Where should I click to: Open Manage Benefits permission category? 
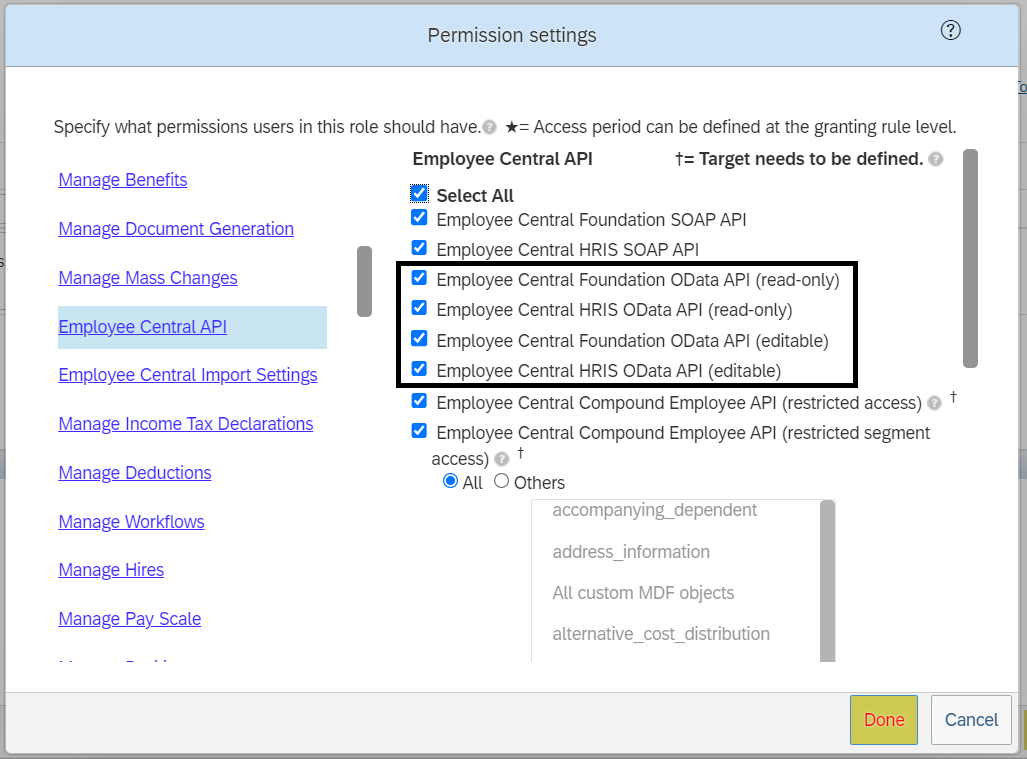pyautogui.click(x=122, y=179)
